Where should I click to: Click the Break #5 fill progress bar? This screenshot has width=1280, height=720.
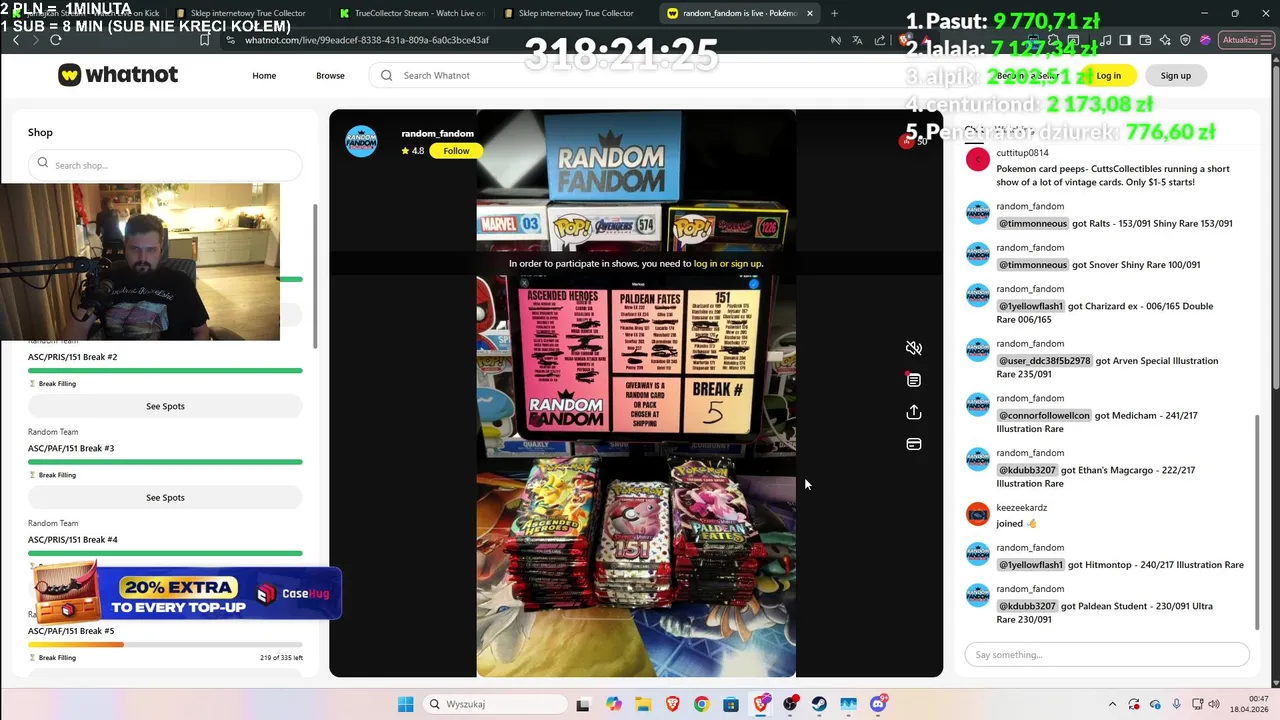tap(165, 644)
